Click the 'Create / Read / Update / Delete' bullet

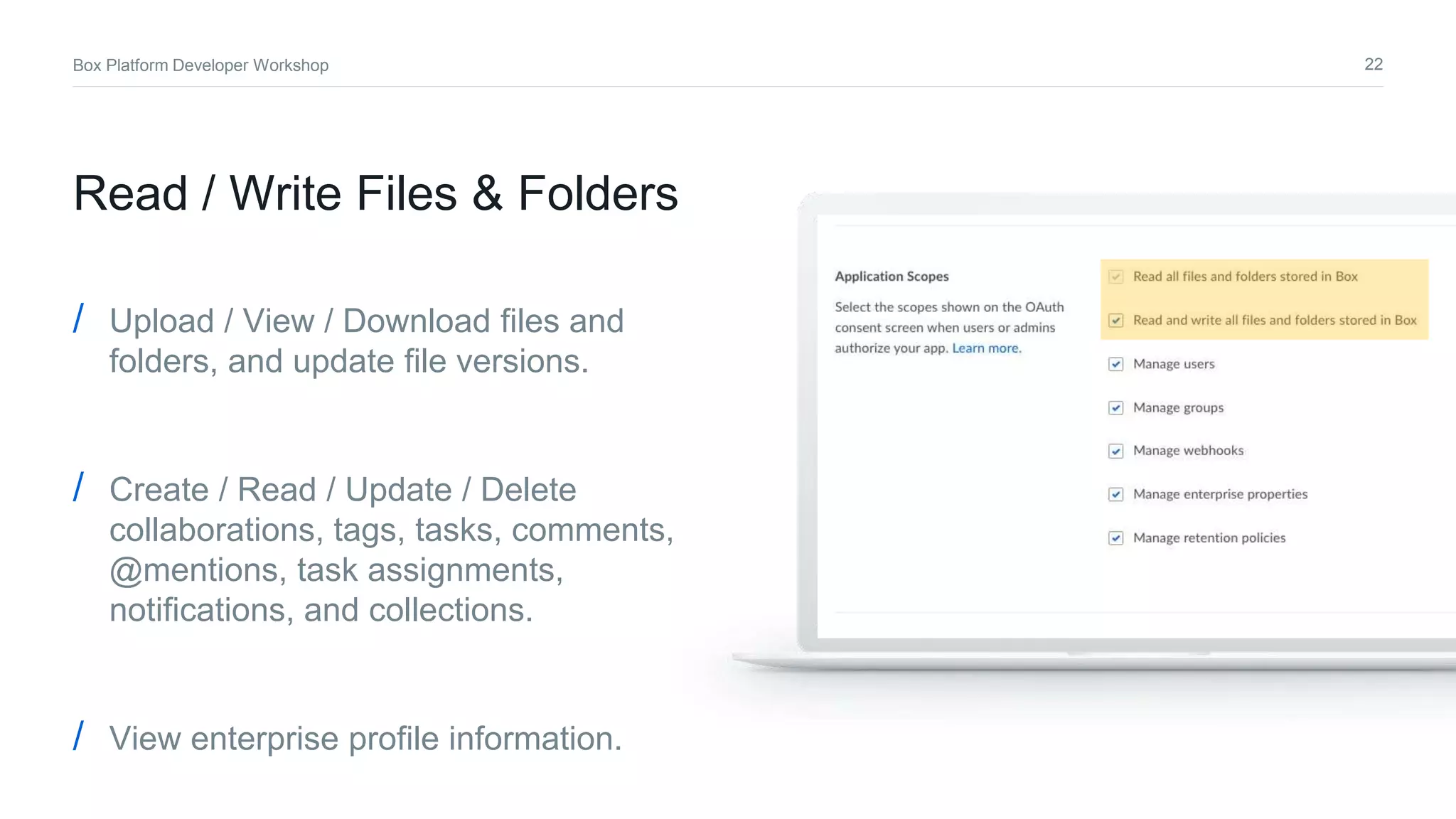392,550
